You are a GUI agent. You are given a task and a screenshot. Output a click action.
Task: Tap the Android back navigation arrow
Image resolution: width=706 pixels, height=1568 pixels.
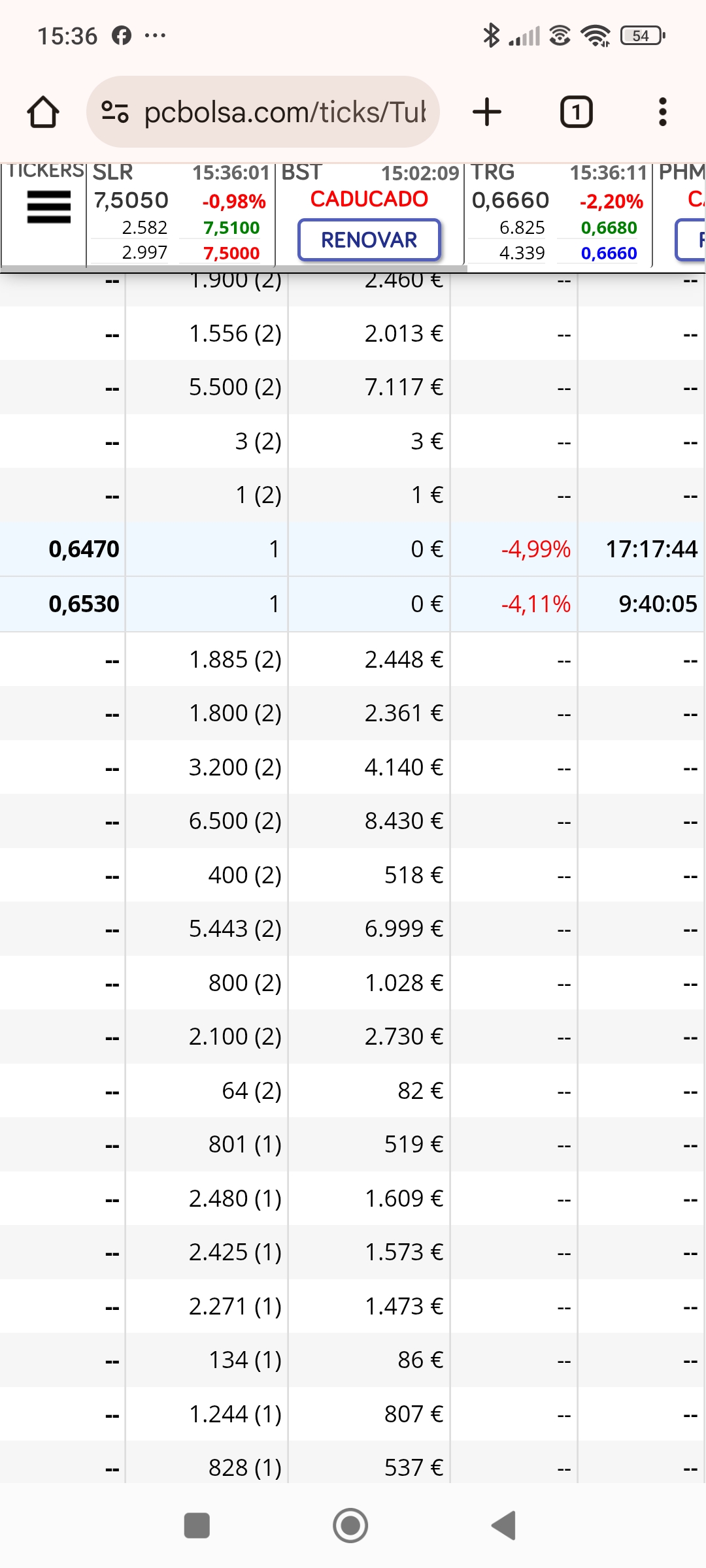[503, 1526]
